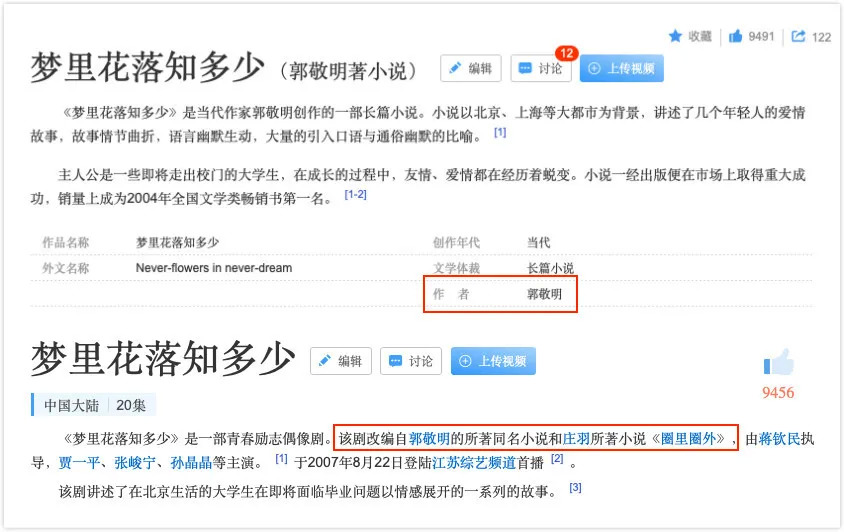Click the 收藏 star icon
844x532 pixels.
tap(676, 36)
